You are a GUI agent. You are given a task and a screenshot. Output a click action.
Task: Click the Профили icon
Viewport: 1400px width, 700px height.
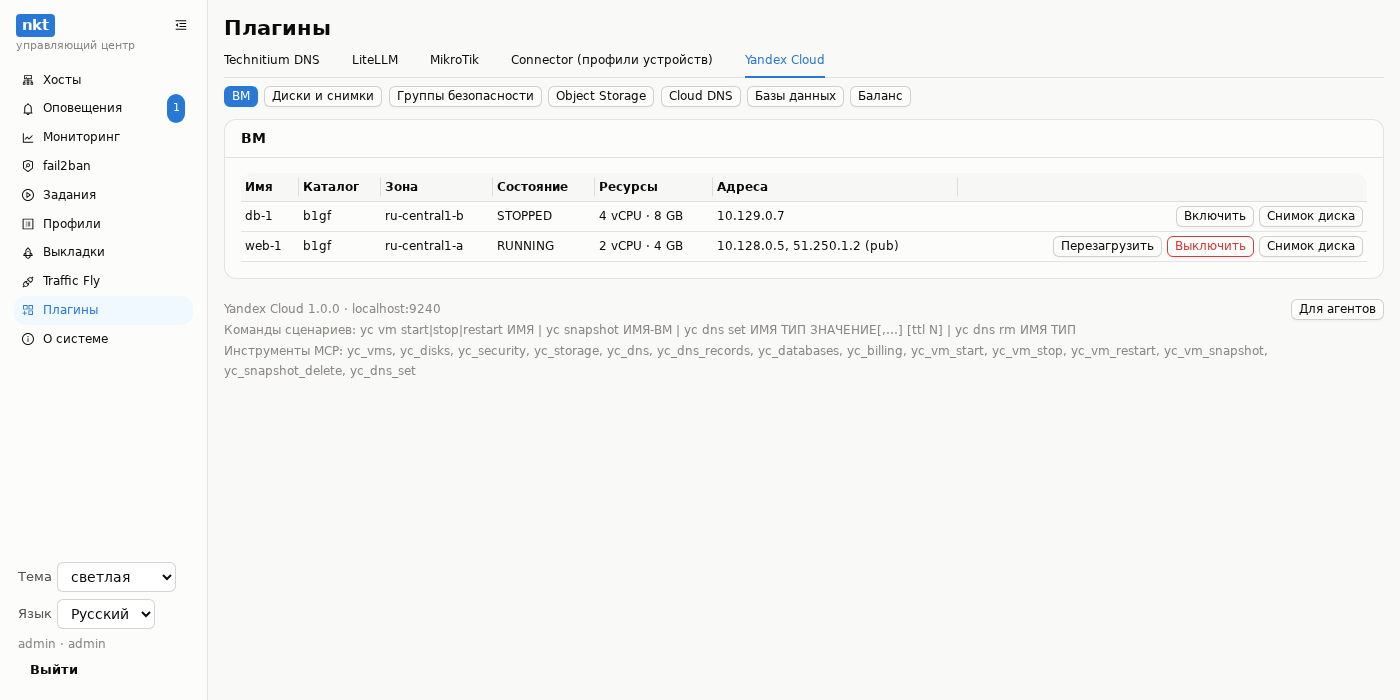28,224
